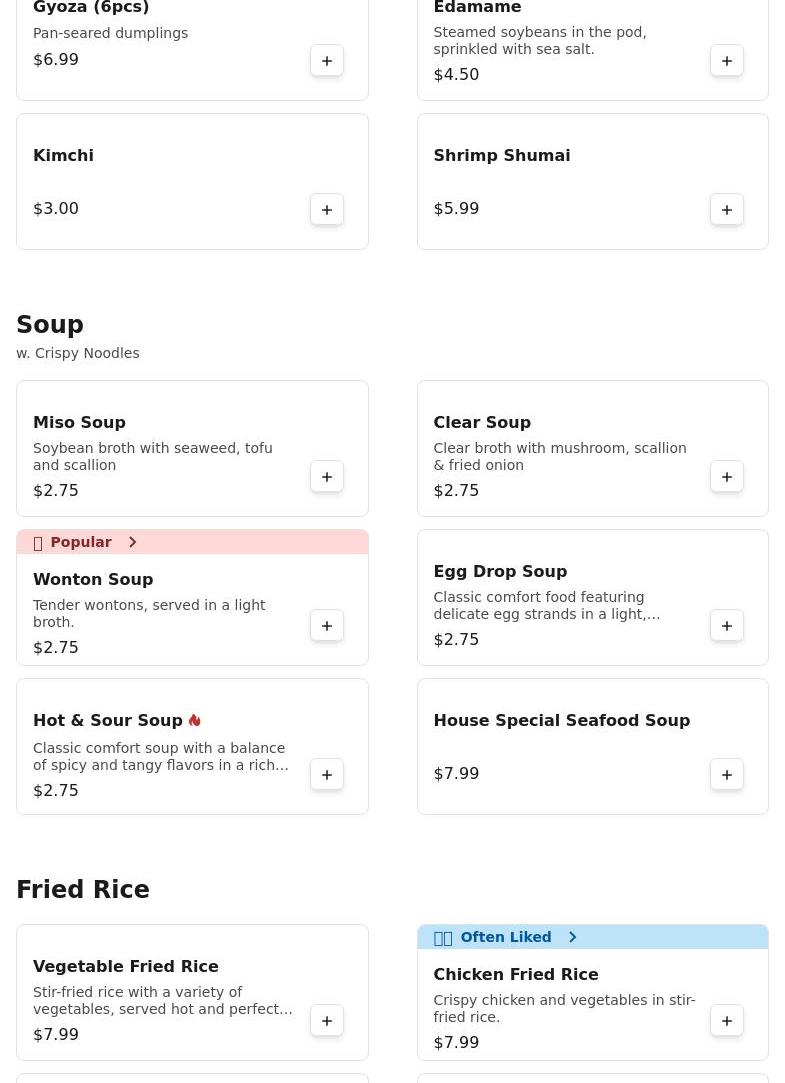Add Vegetable Fried Rice to cart
The width and height of the screenshot is (785, 1083).
[x=327, y=1020]
